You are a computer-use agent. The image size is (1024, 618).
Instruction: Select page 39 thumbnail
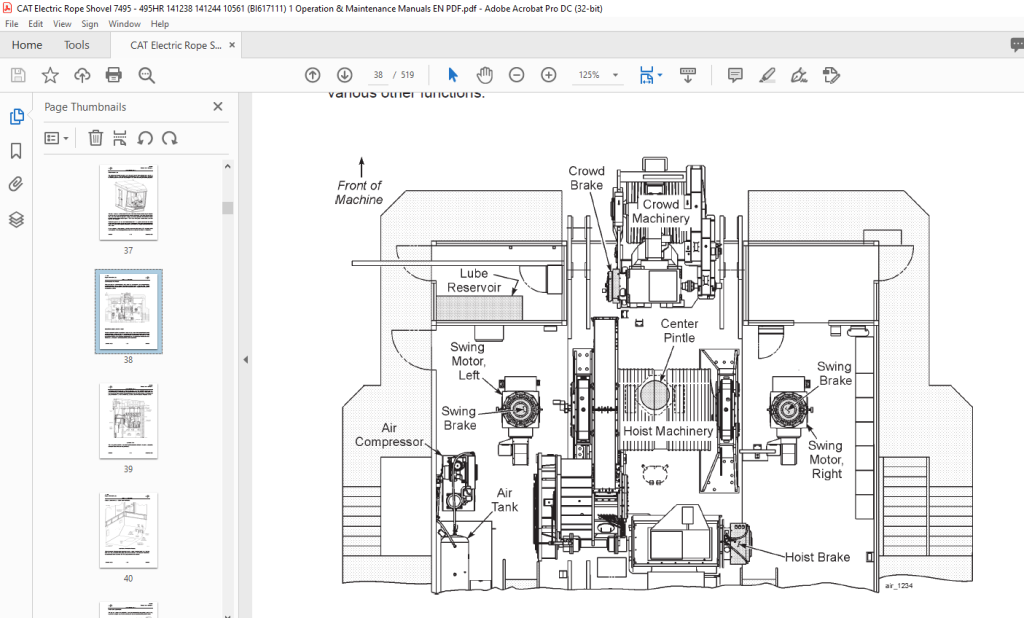pyautogui.click(x=129, y=421)
